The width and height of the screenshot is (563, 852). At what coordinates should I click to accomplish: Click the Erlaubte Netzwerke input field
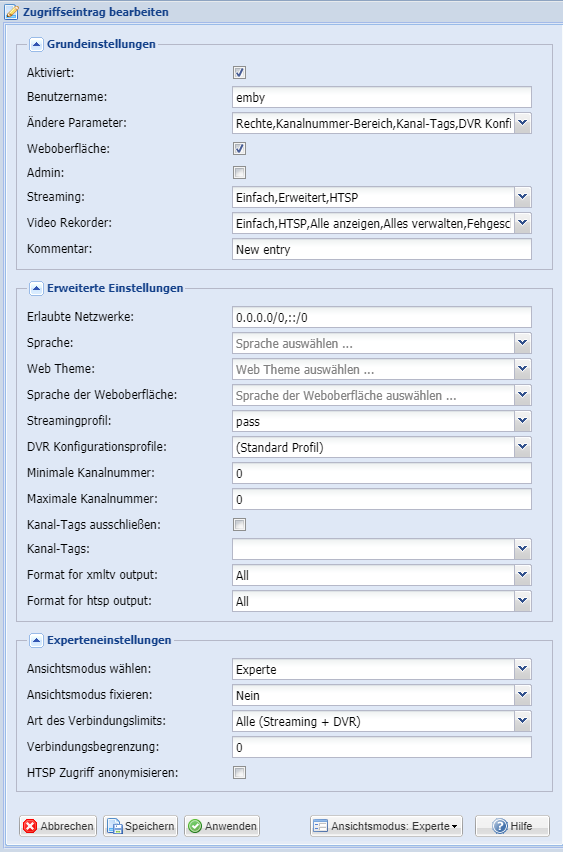click(381, 317)
